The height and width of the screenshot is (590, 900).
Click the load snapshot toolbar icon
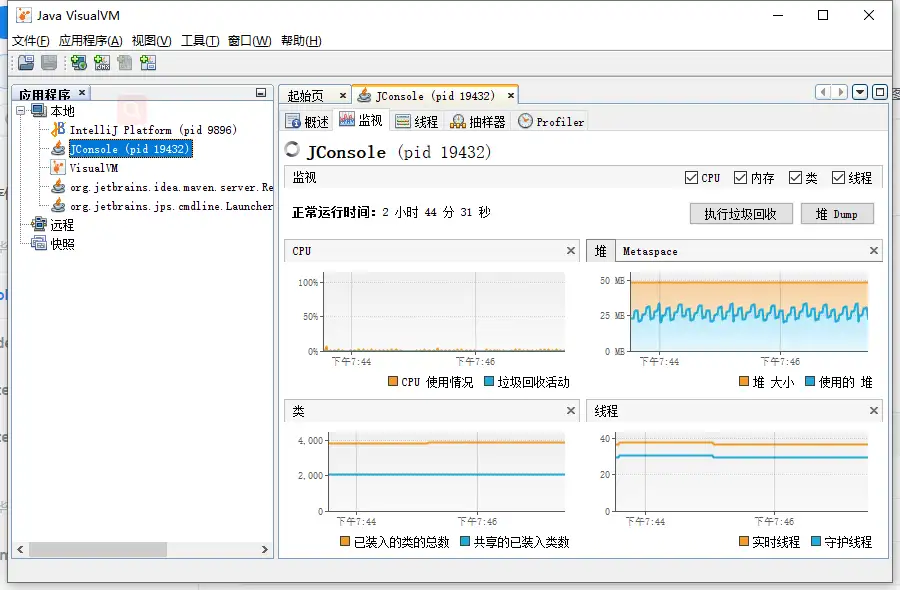pos(26,63)
